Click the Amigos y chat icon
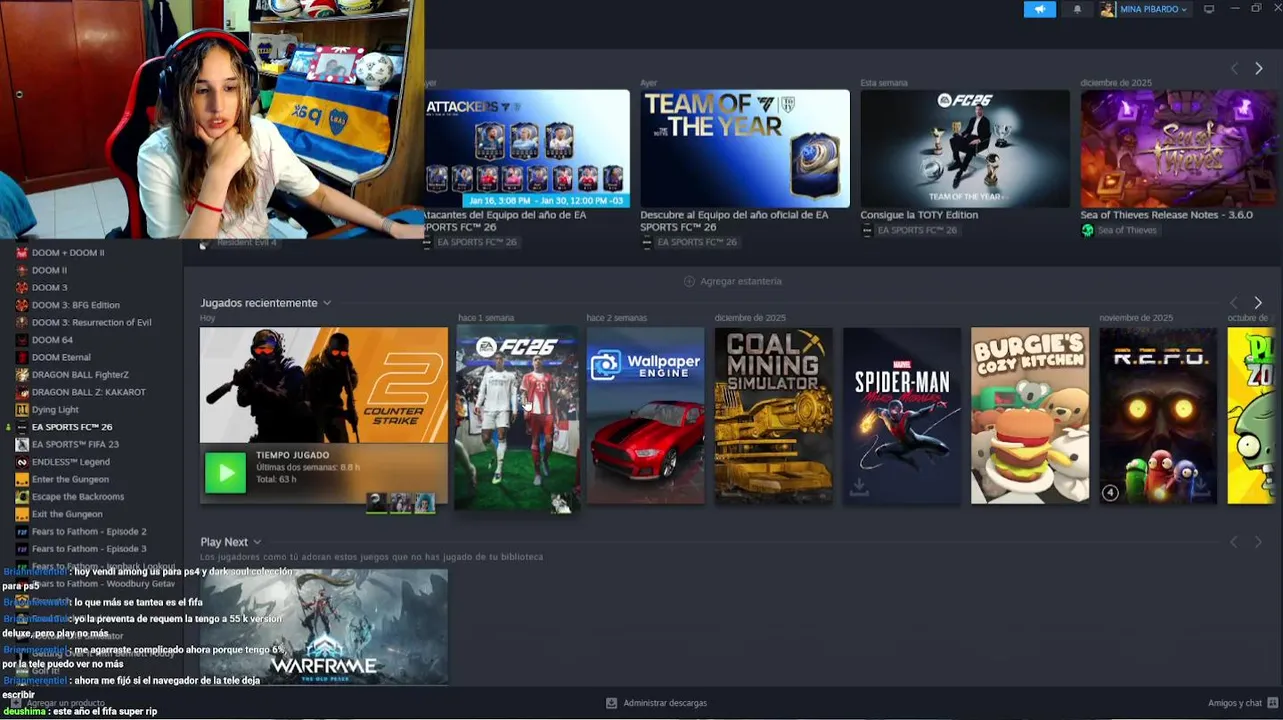This screenshot has height=720, width=1283. pyautogui.click(x=1272, y=703)
